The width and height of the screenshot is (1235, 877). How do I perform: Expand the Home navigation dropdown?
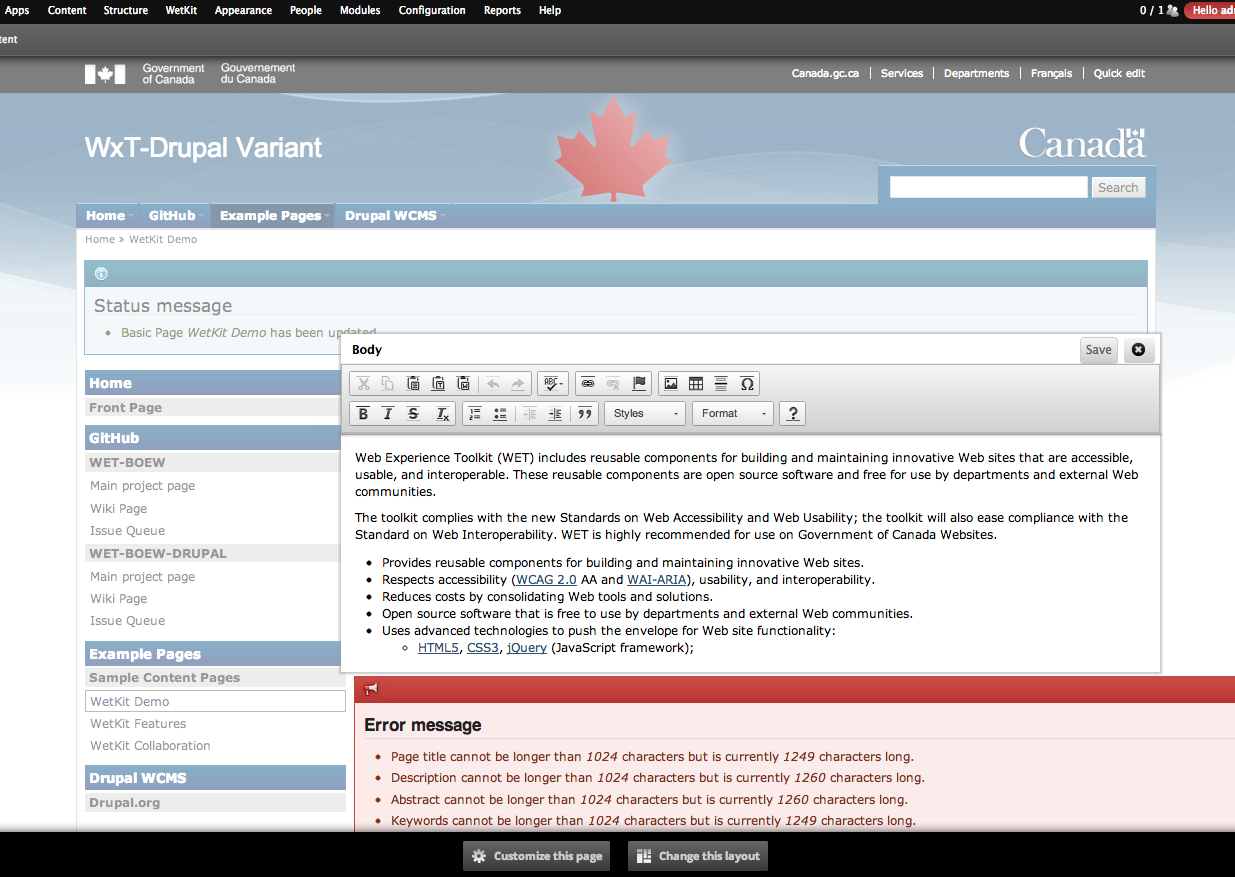108,215
